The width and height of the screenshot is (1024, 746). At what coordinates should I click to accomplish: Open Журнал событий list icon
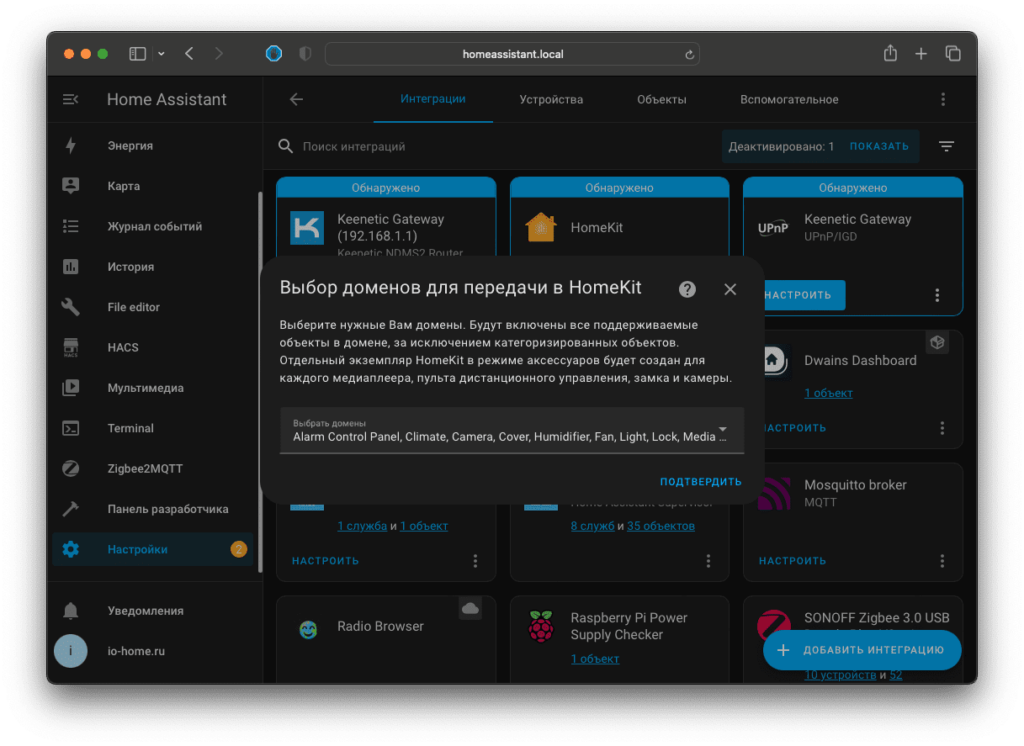71,226
